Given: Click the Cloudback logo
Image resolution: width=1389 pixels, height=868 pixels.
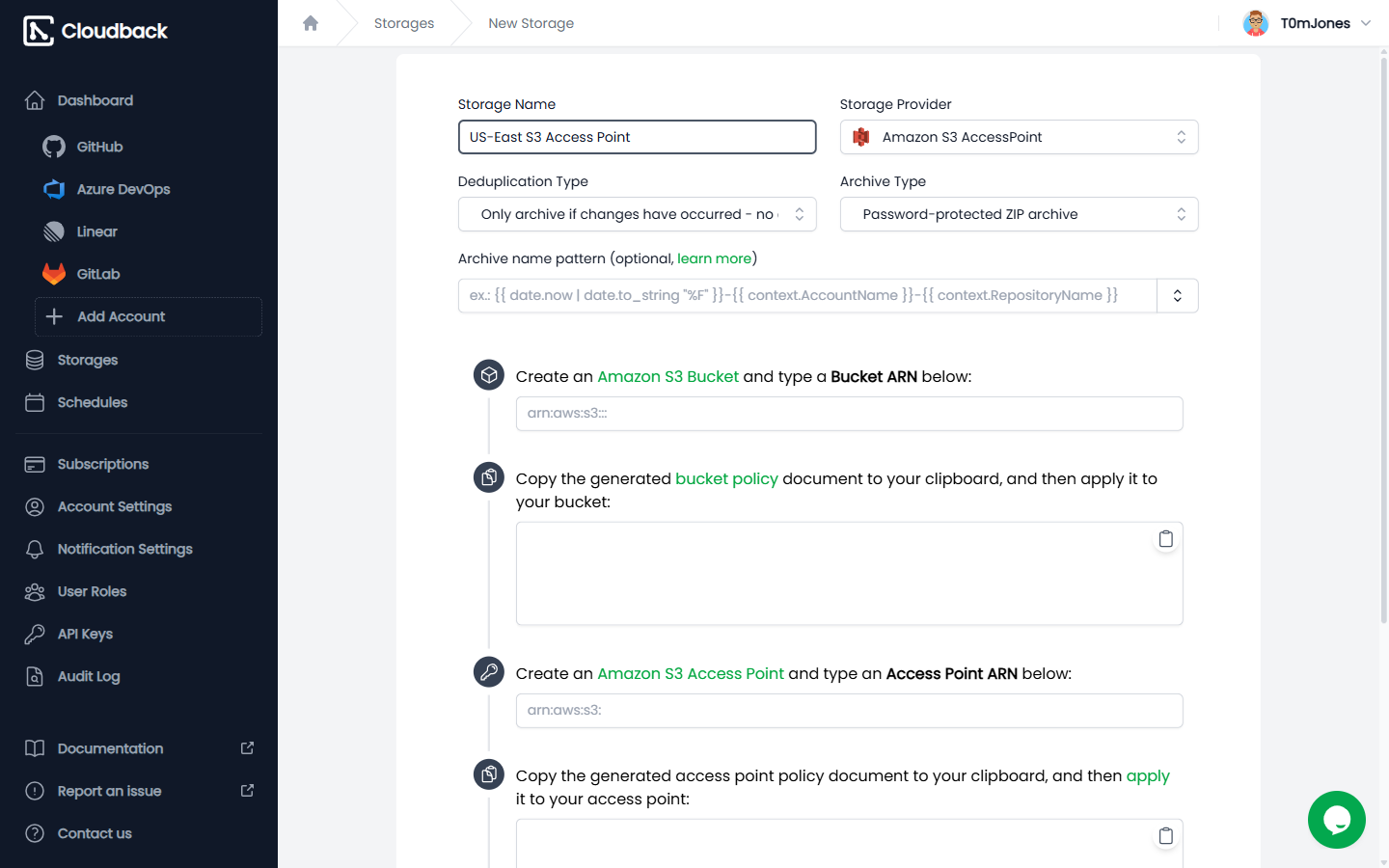Looking at the screenshot, I should point(95,31).
